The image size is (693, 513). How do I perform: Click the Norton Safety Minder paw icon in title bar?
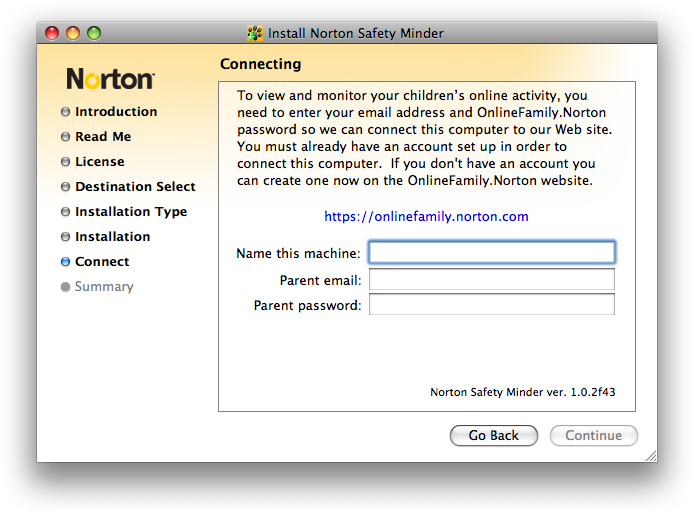pos(255,33)
